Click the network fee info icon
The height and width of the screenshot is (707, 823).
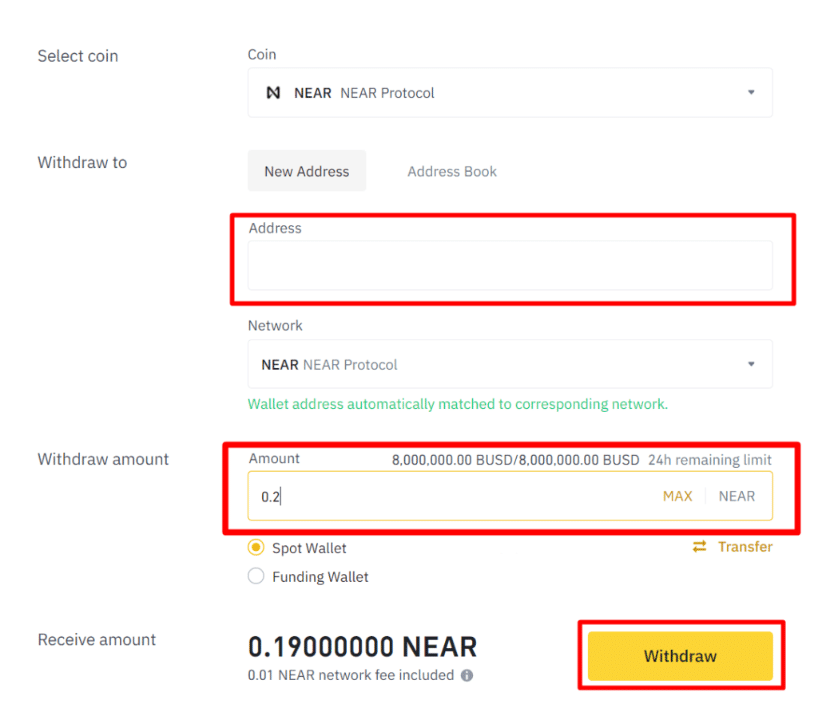click(467, 676)
